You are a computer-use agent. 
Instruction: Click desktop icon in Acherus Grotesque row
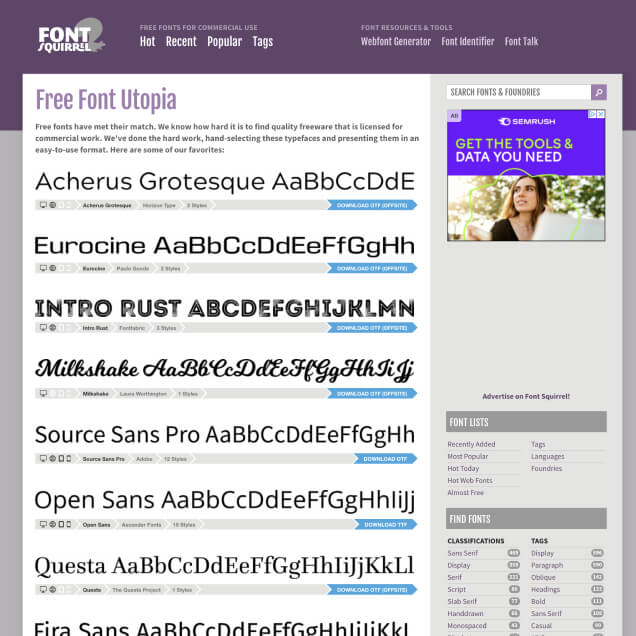[43, 205]
